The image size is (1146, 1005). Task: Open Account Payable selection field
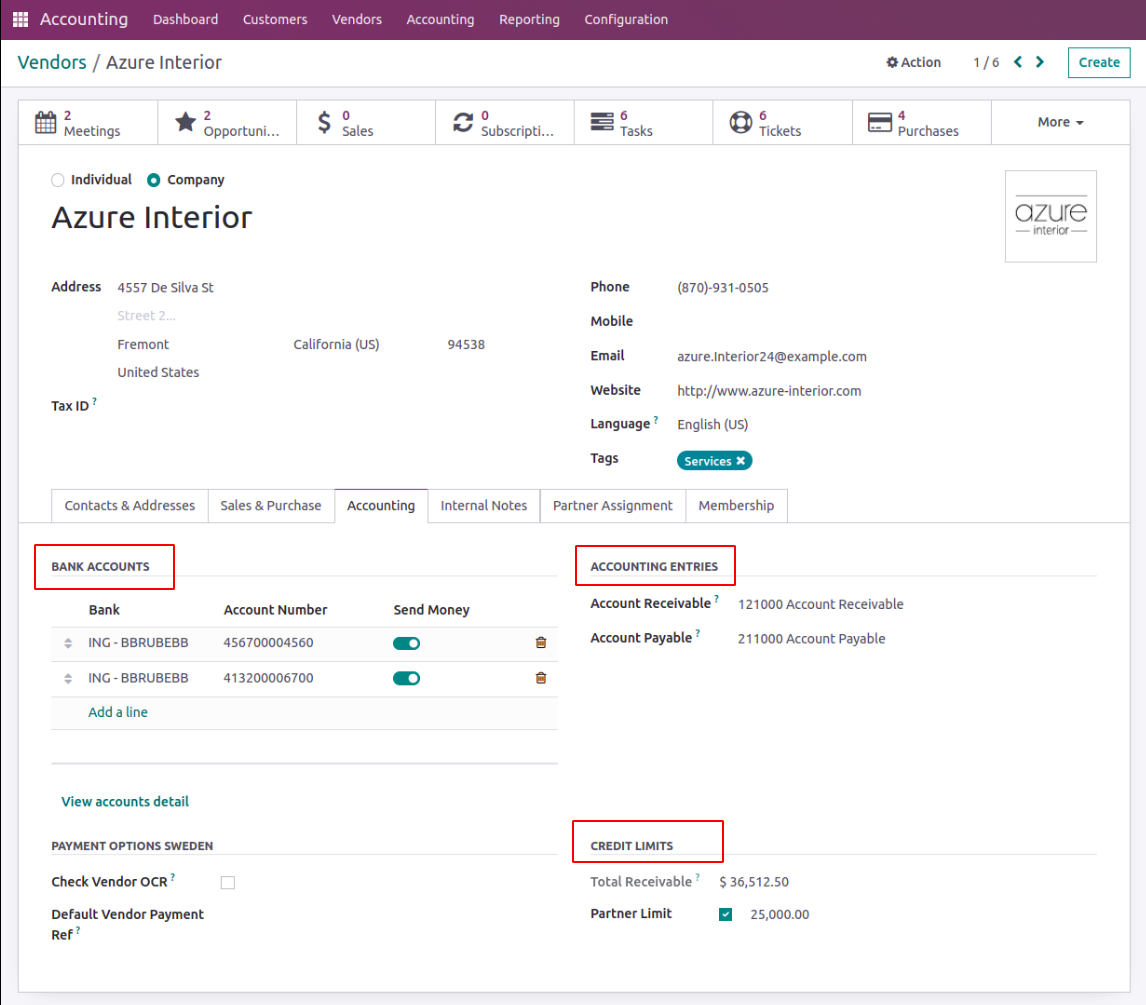pos(811,639)
